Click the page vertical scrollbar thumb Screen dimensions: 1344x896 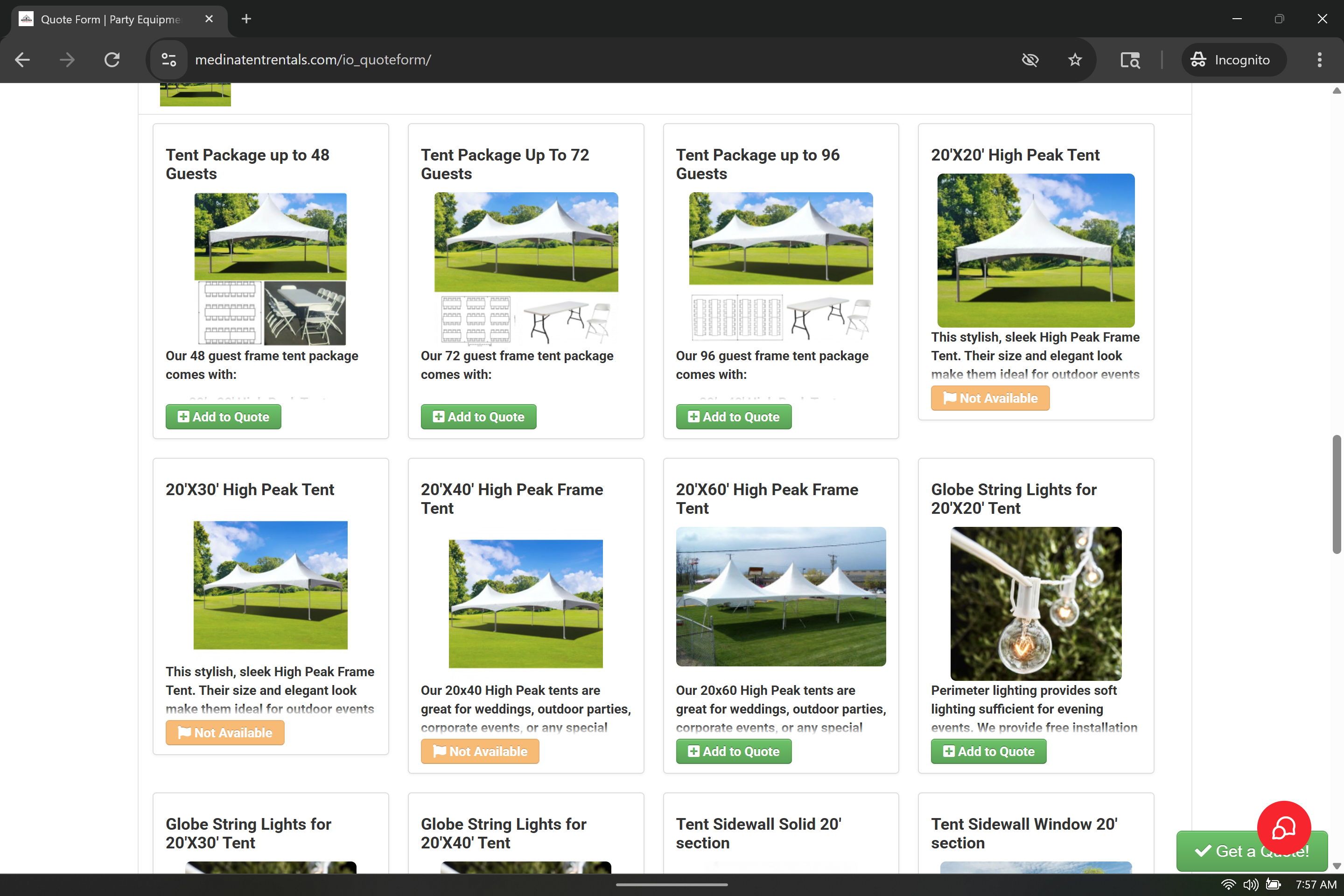[x=1336, y=494]
